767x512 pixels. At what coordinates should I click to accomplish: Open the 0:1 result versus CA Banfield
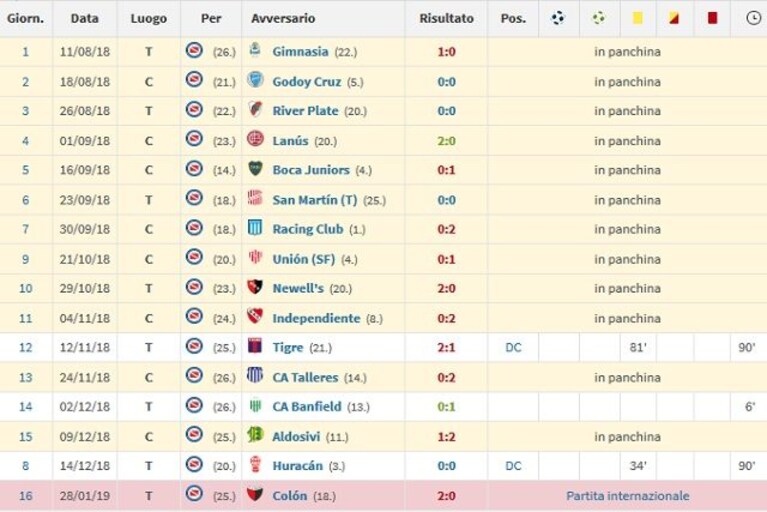446,407
